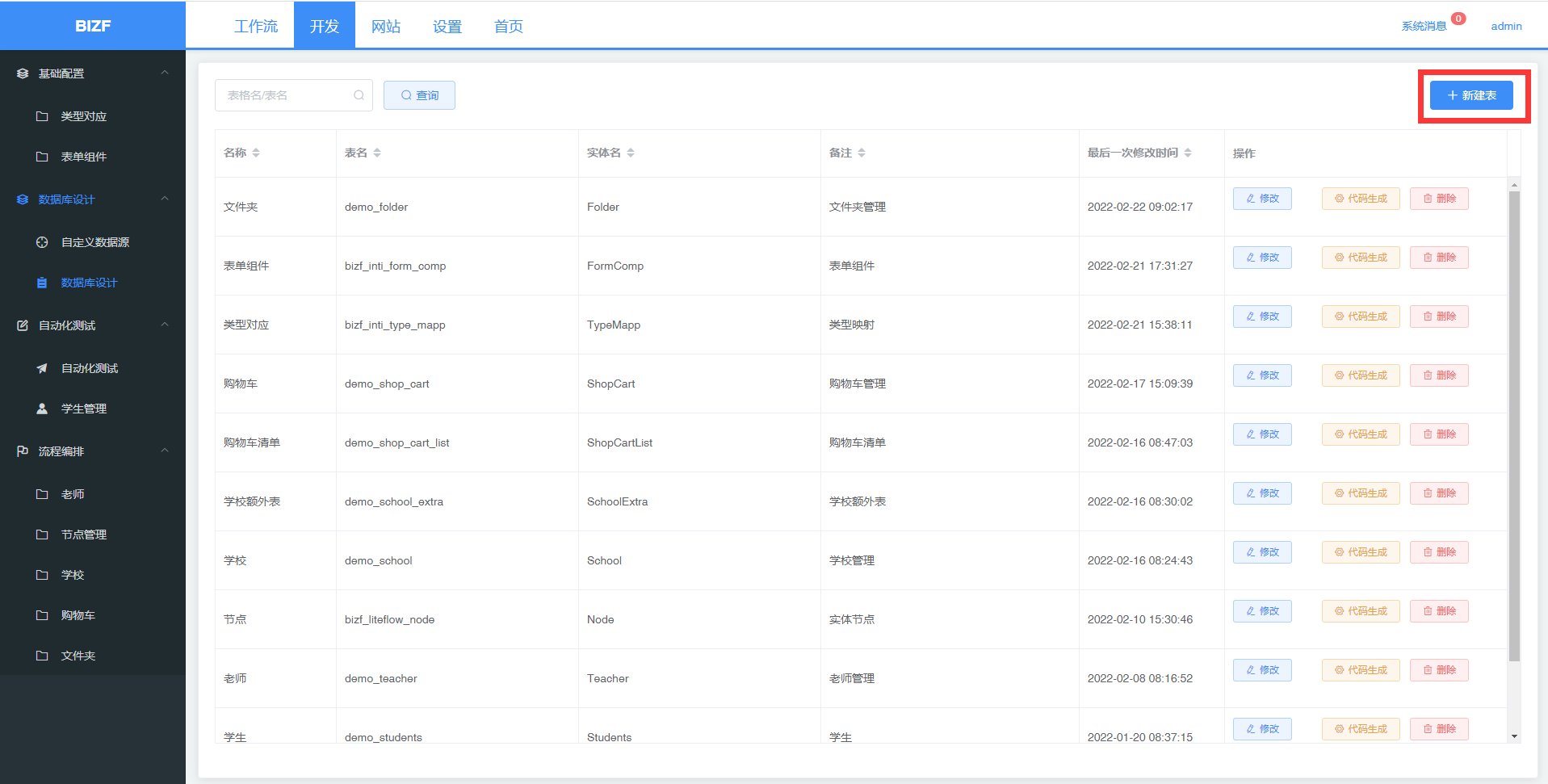Click 代码生成 for the FormComp row
Screen dimensions: 1548x784
[1361, 258]
